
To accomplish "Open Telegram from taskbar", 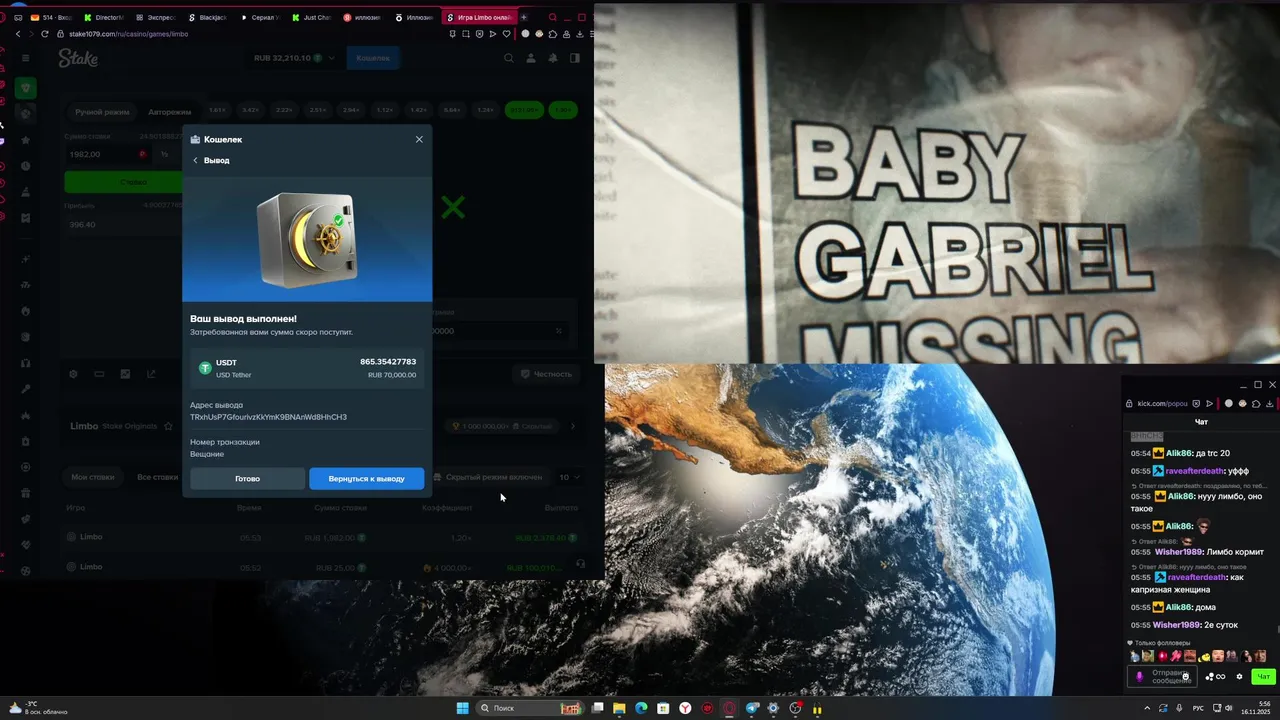I will click(752, 708).
